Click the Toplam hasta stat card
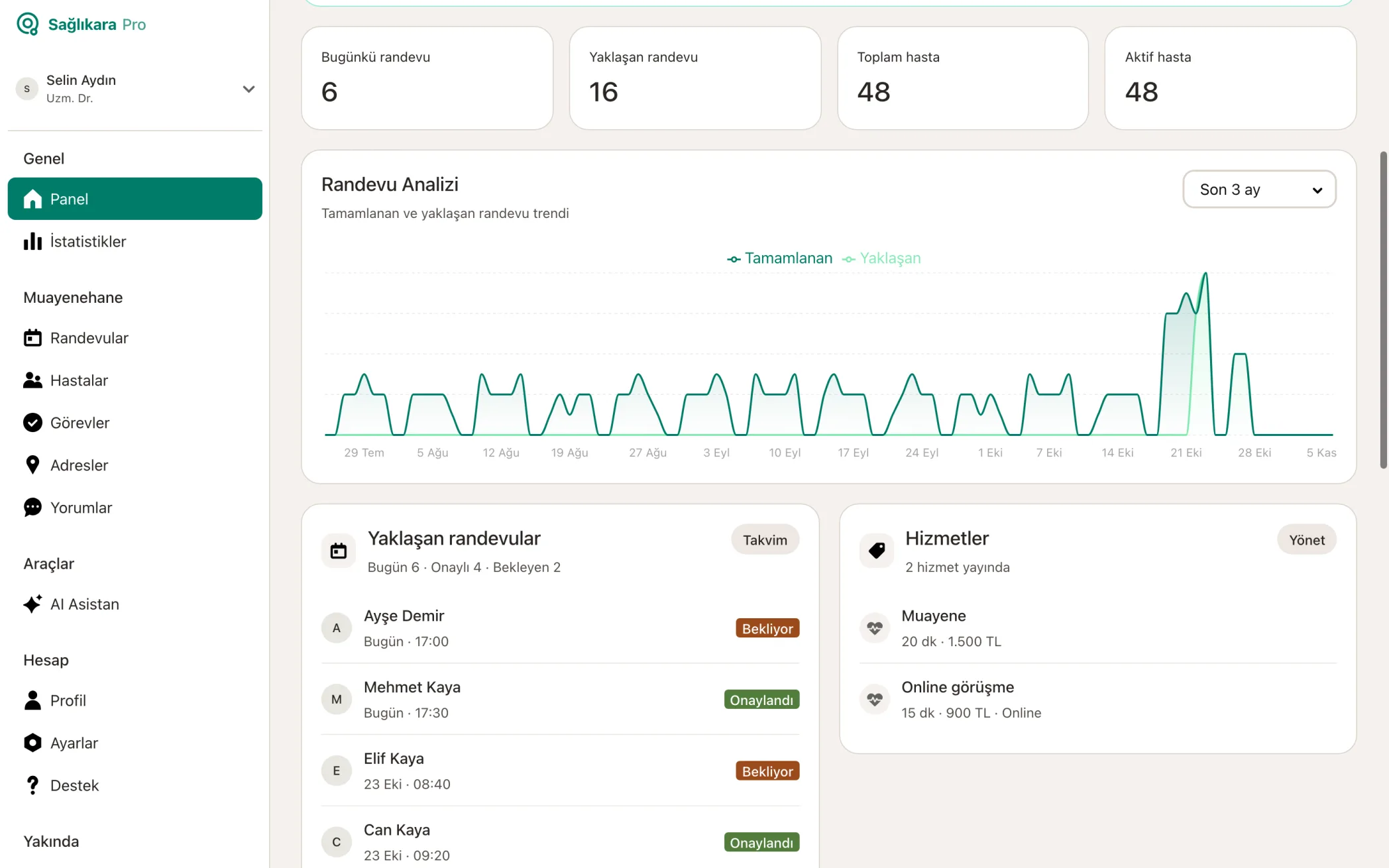Image resolution: width=1389 pixels, height=868 pixels. pos(963,78)
